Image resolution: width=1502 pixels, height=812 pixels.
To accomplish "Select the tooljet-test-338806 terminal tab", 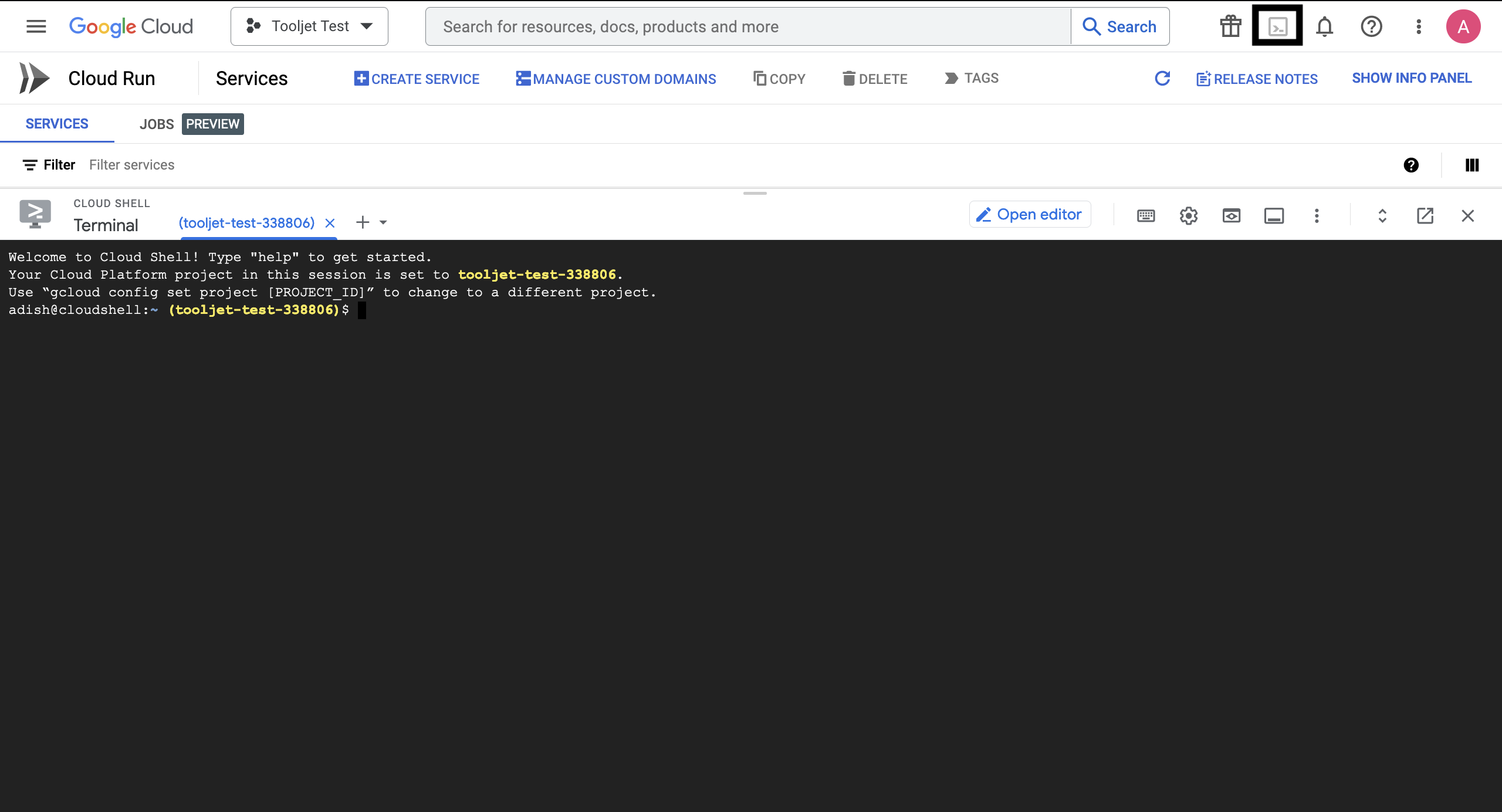I will click(246, 223).
